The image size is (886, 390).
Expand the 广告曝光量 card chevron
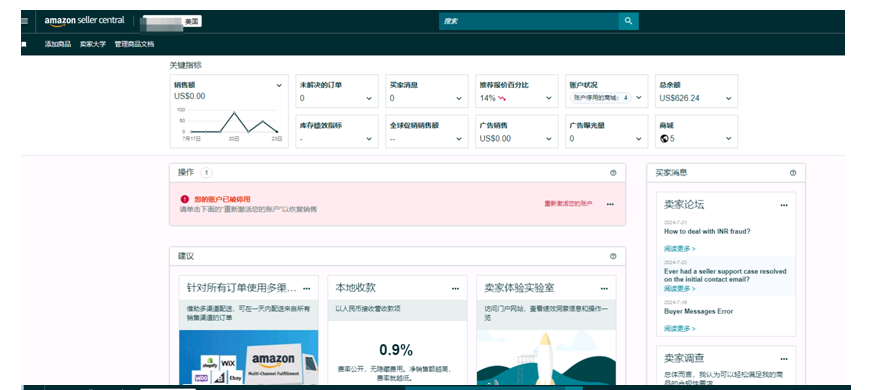click(639, 138)
